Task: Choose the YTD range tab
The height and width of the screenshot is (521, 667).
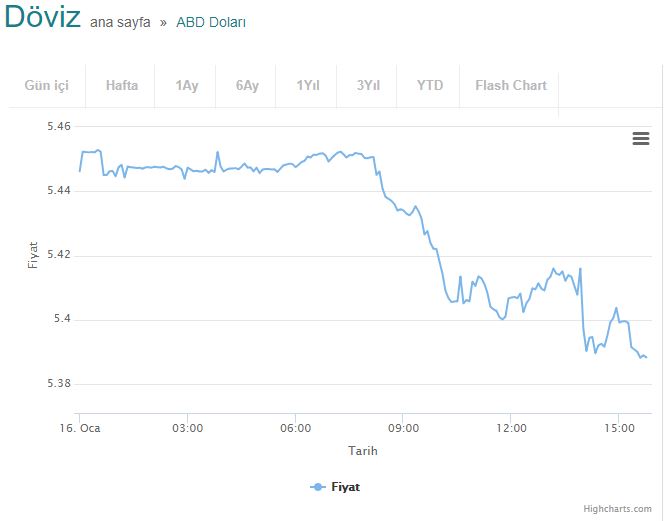Action: click(430, 86)
